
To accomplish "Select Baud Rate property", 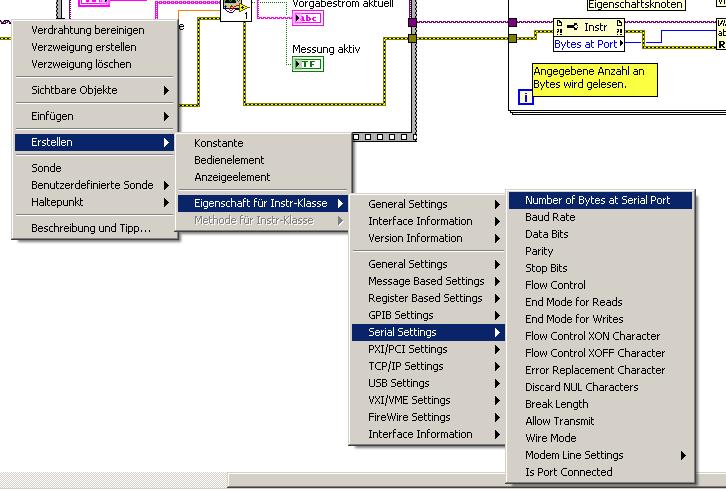I will [601, 217].
